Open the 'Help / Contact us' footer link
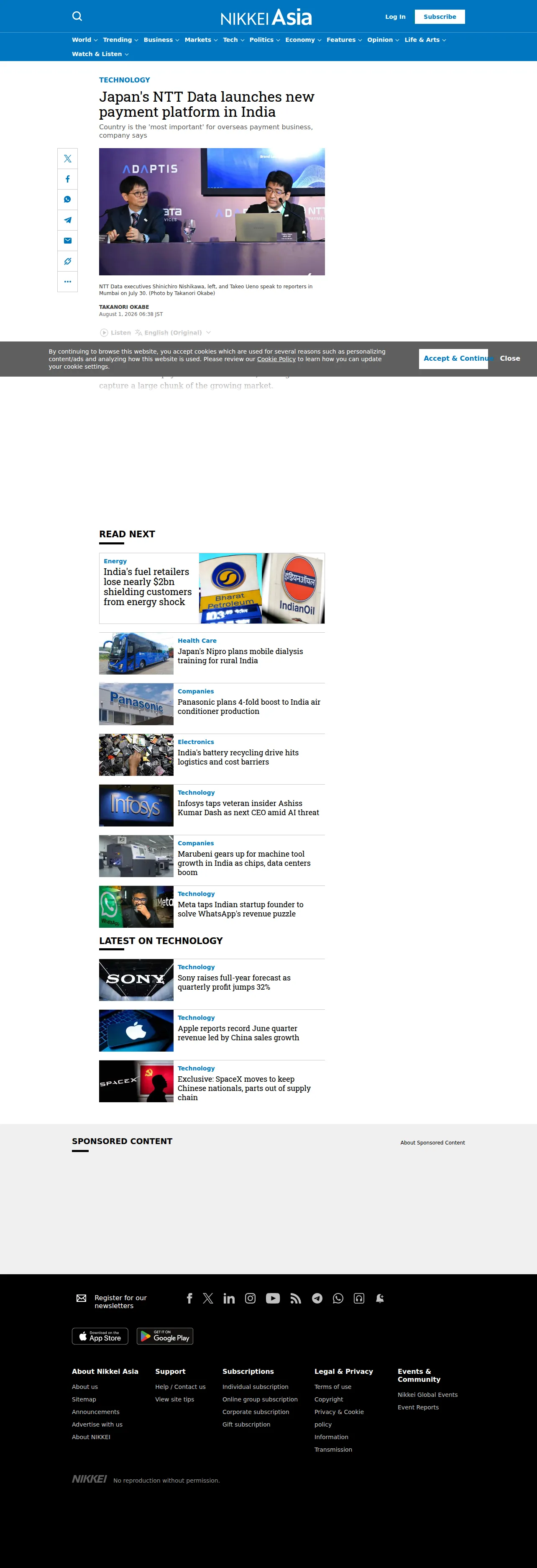This screenshot has width=537, height=1568. click(x=180, y=1387)
